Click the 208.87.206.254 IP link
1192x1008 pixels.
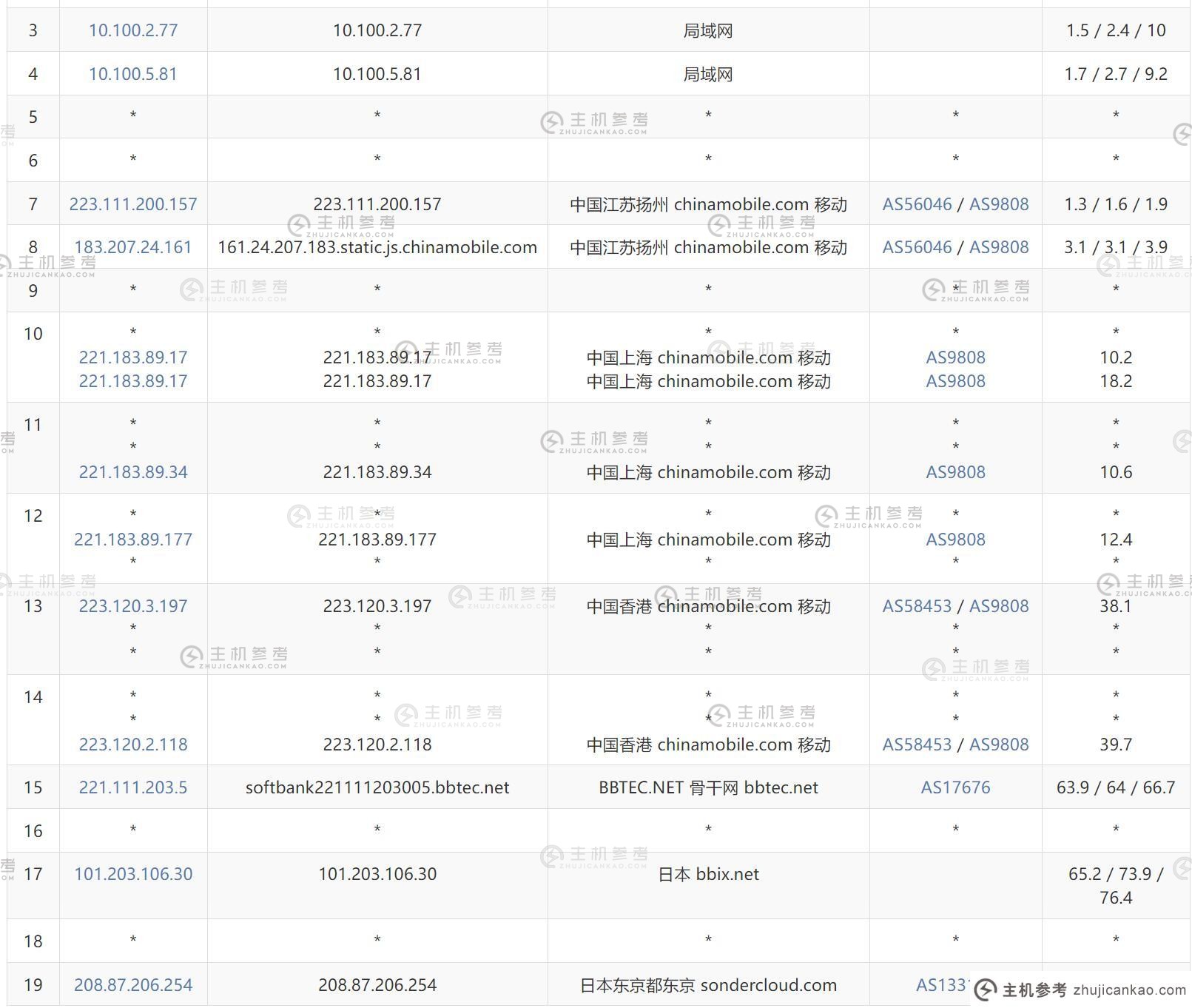pyautogui.click(x=133, y=985)
